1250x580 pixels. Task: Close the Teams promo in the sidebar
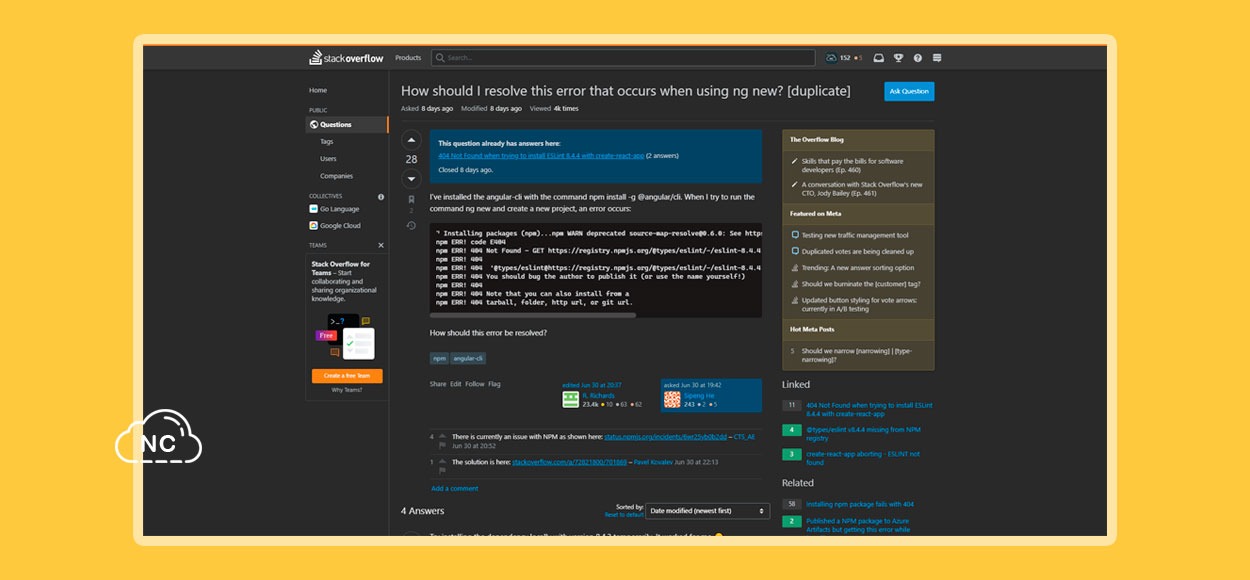click(x=381, y=245)
